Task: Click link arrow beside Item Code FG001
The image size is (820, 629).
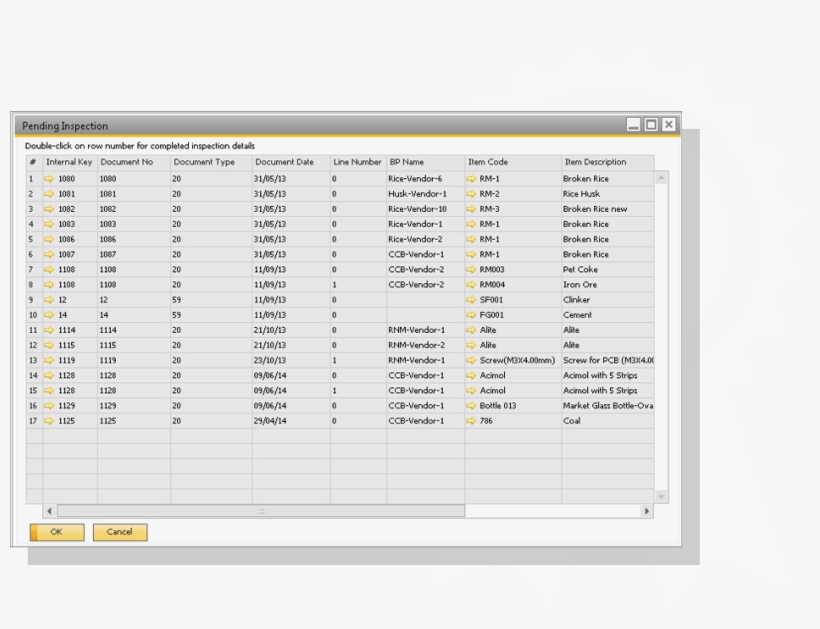Action: pos(471,315)
